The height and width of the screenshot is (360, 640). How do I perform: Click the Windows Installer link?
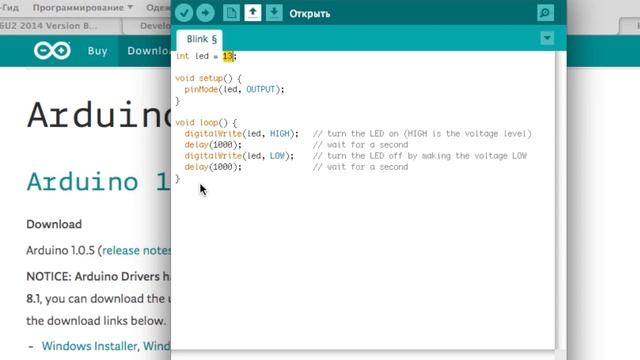[89, 346]
